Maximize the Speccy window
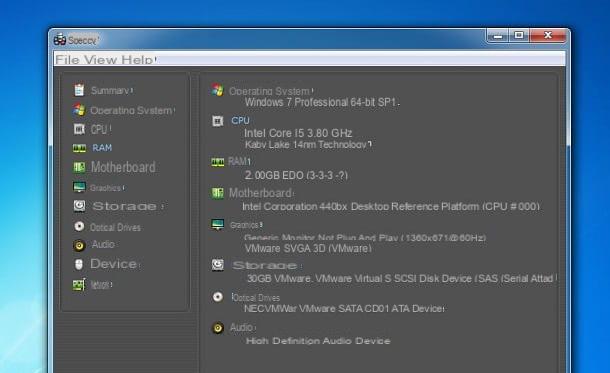The image size is (610, 373). 519,36
